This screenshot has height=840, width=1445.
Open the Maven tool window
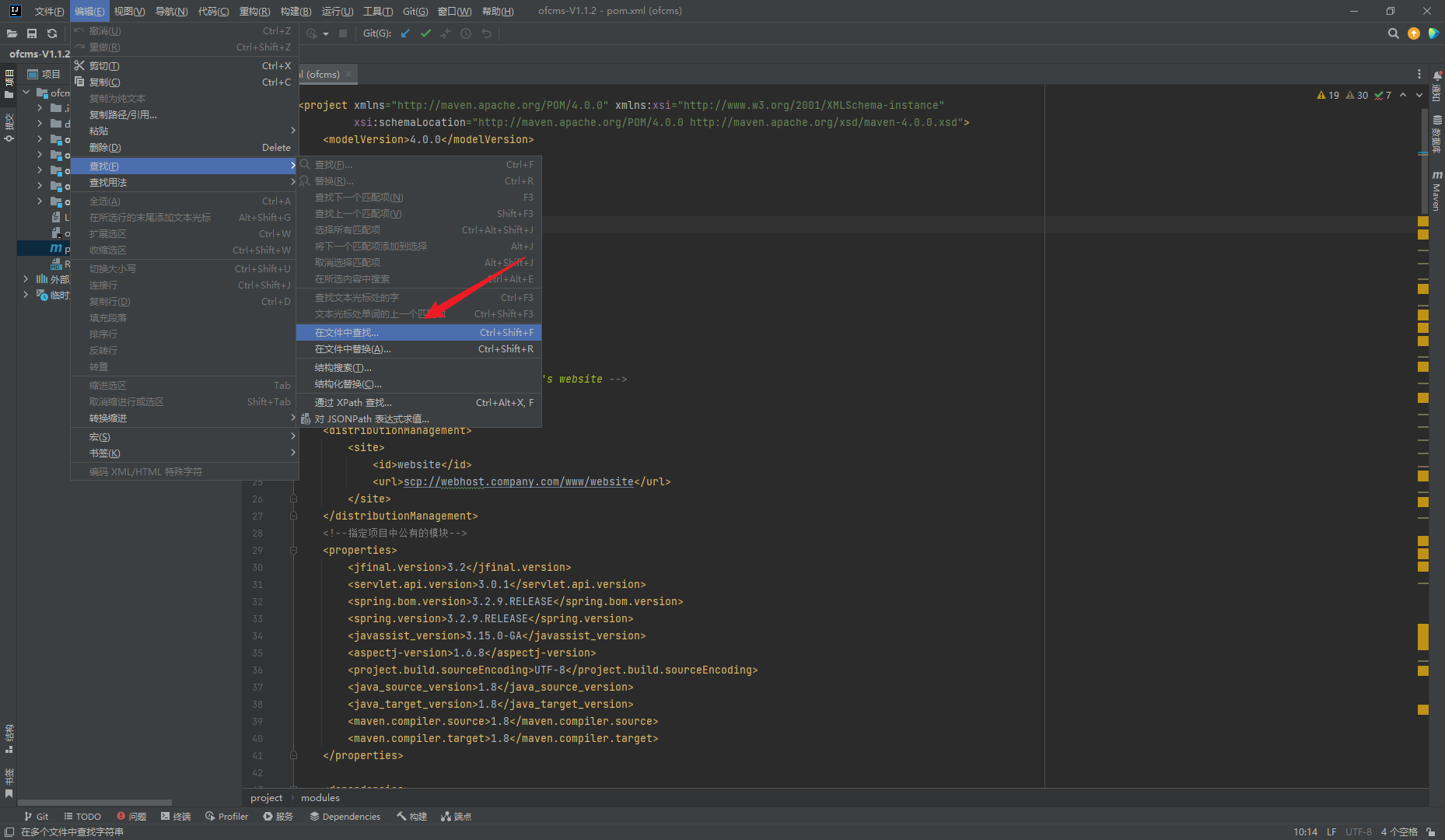pos(1436,191)
